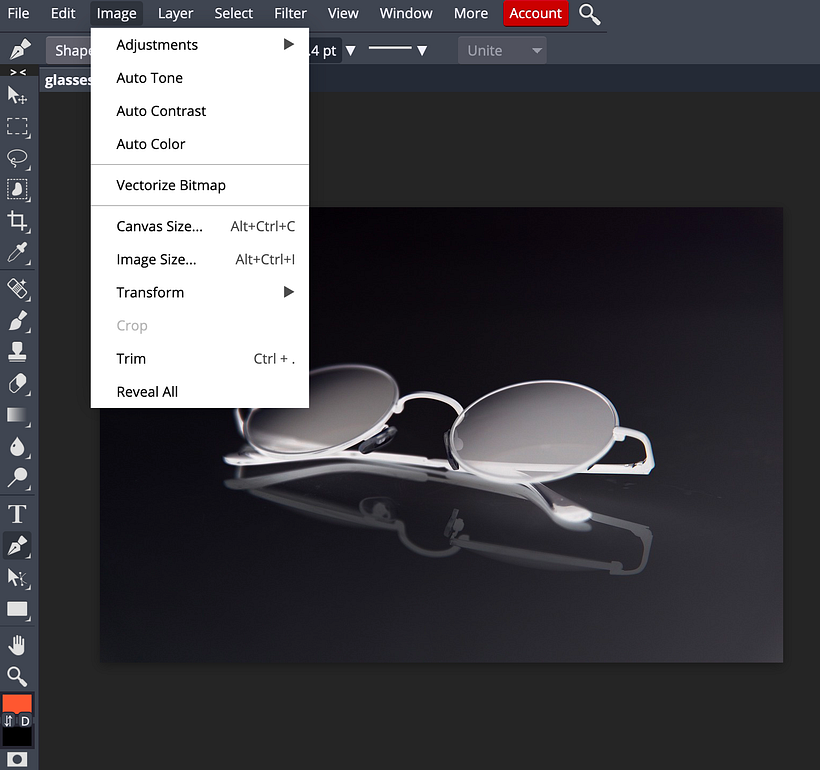The width and height of the screenshot is (820, 770).
Task: Open the Shape mode dropdown
Action: [x=70, y=50]
